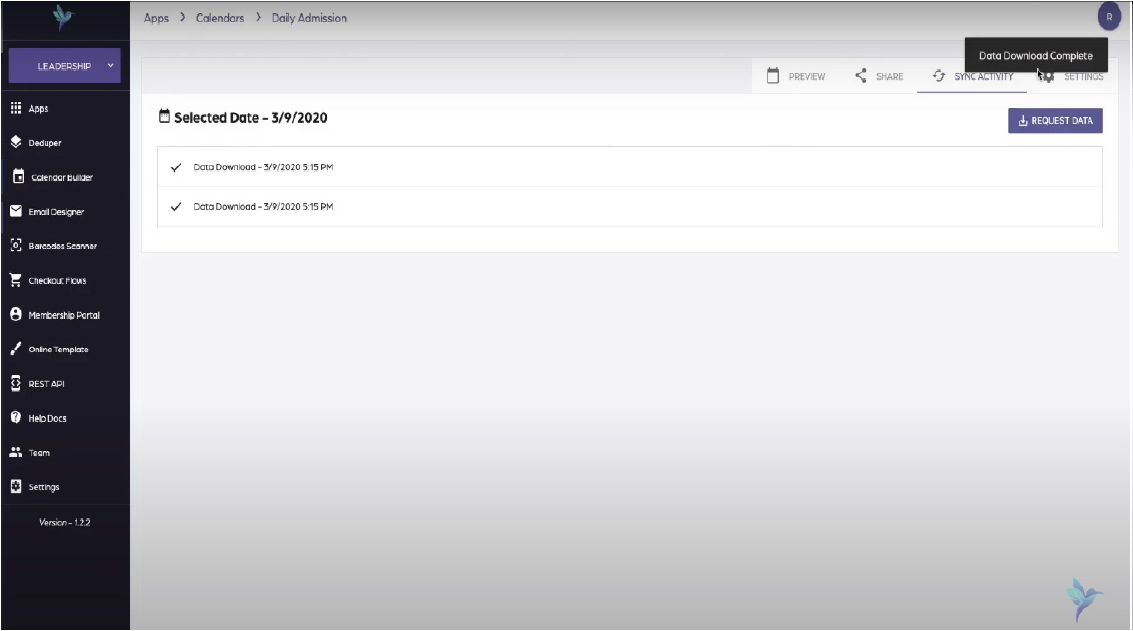1133x631 pixels.
Task: Dismiss the Data Download Complete notification
Action: 1037,55
